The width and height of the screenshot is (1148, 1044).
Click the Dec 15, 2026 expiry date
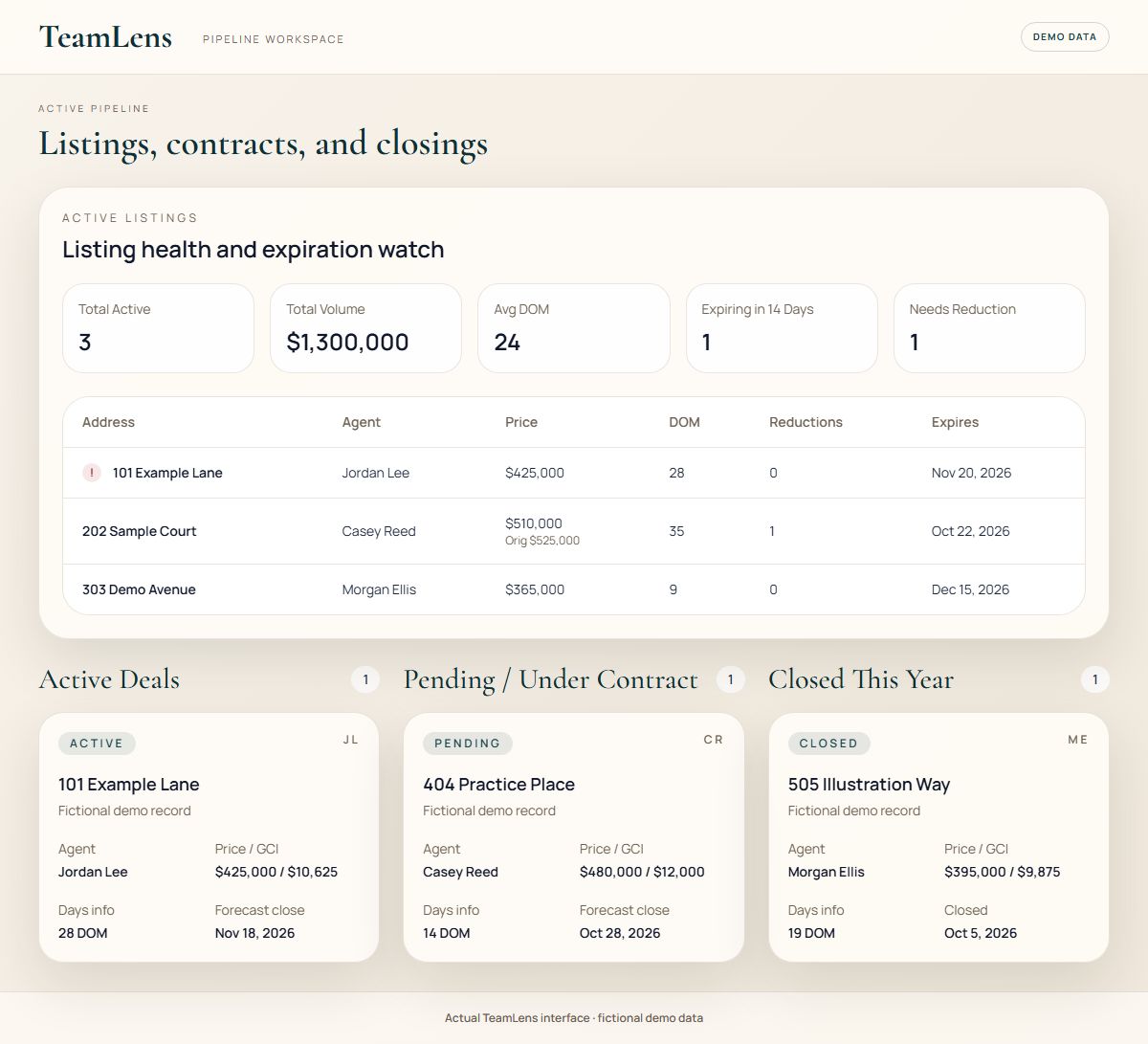tap(970, 589)
